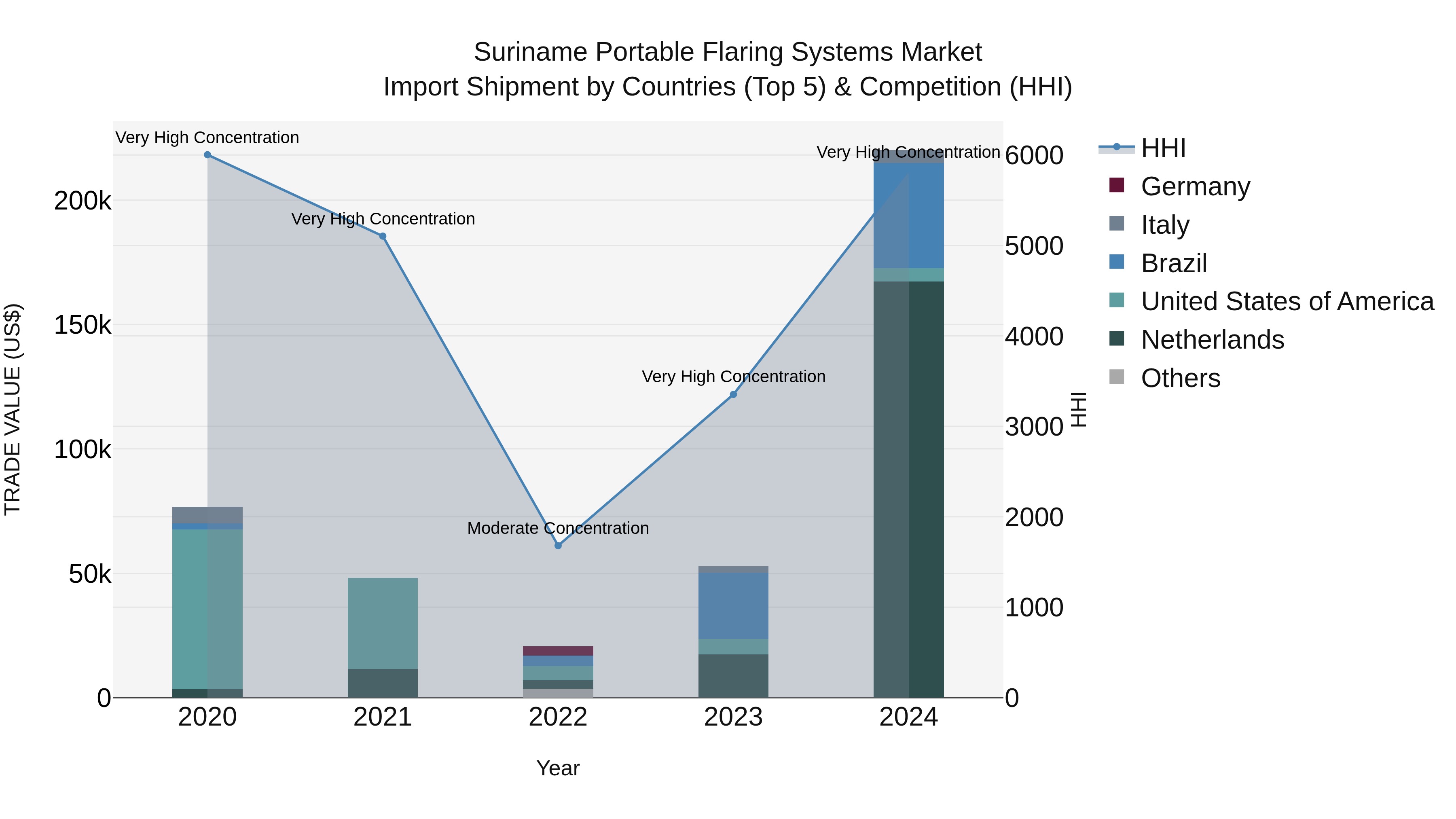Screen dimensions: 1456x819
Task: Click the 2024 Brazil bar segment
Action: [x=908, y=215]
